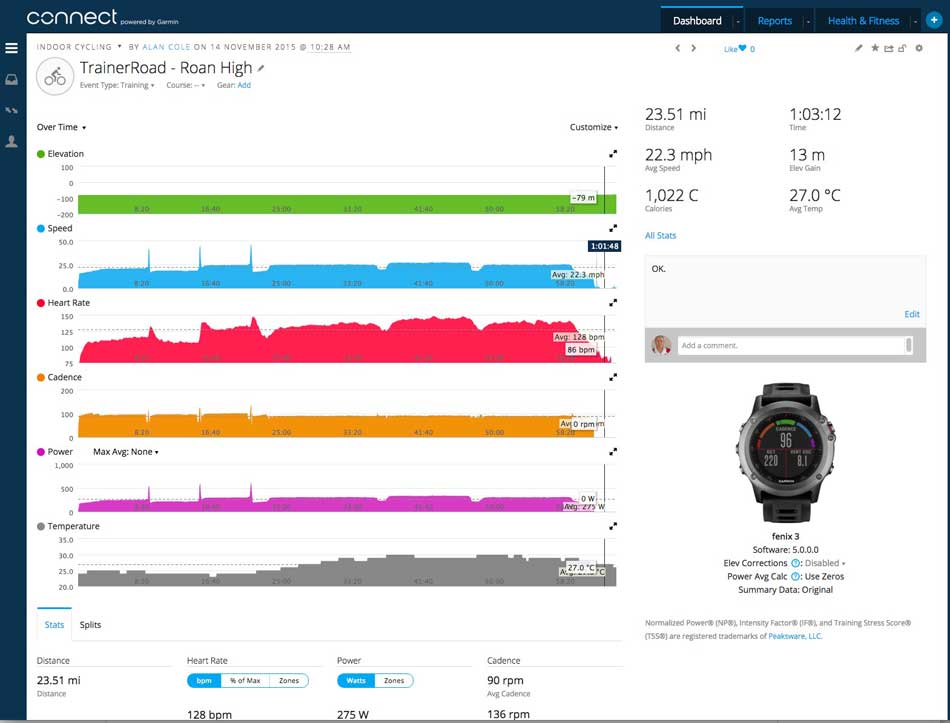
Task: Expand the Cadence chart to full size
Action: (x=613, y=377)
